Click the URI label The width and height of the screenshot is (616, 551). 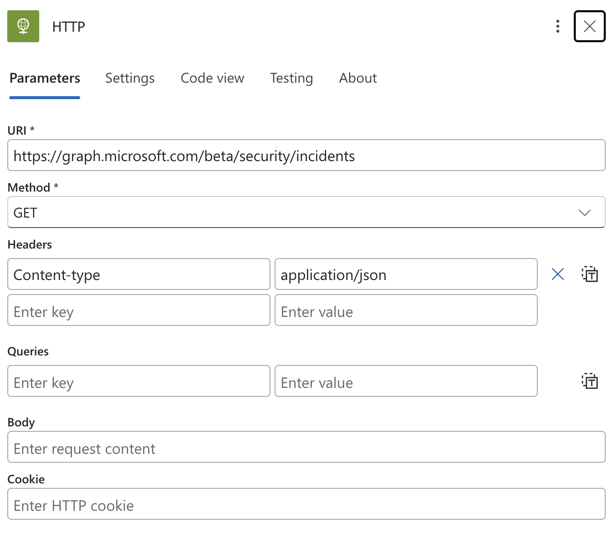(x=17, y=130)
